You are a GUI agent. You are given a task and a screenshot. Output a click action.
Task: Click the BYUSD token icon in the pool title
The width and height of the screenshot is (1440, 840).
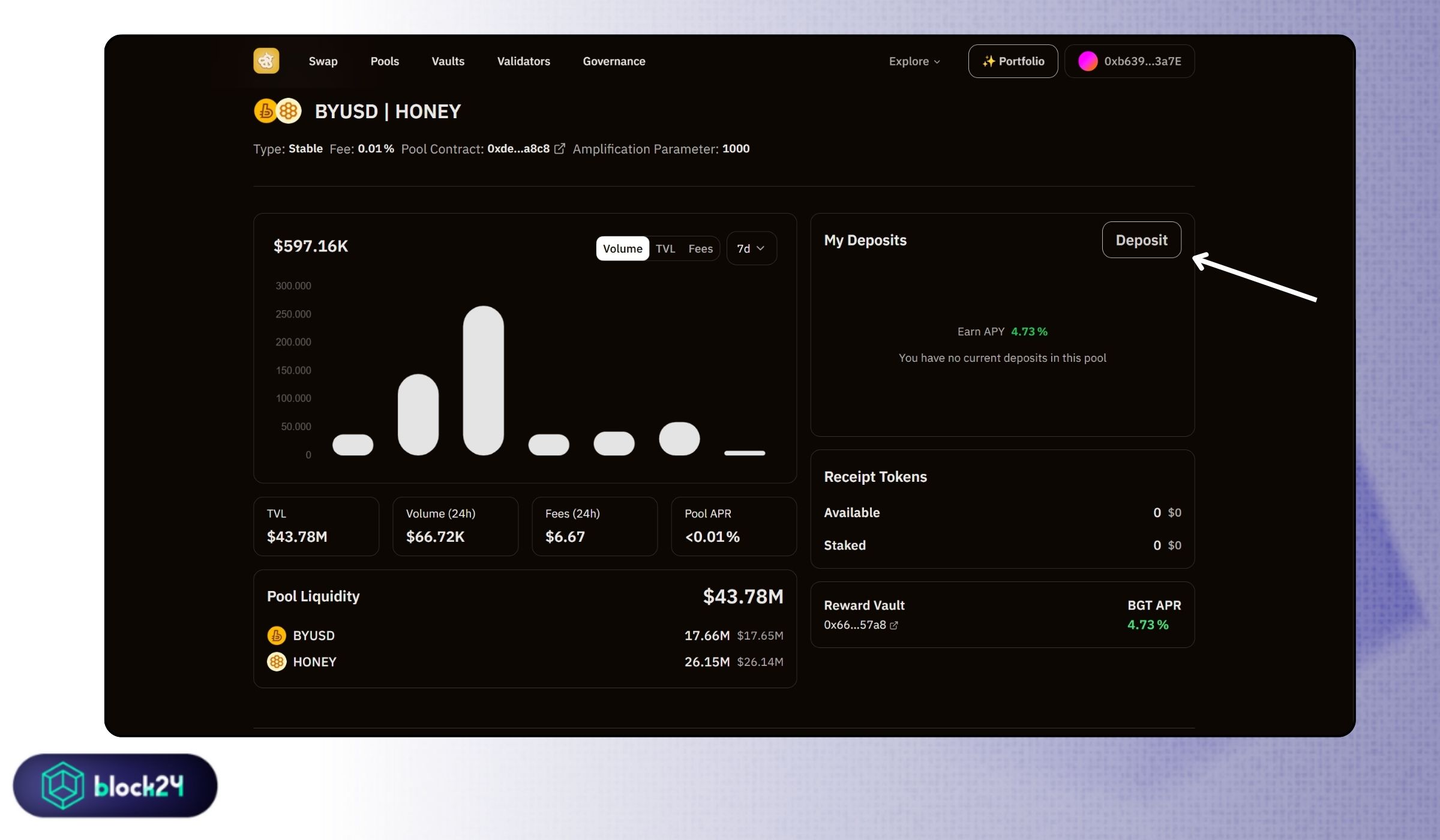[x=265, y=111]
